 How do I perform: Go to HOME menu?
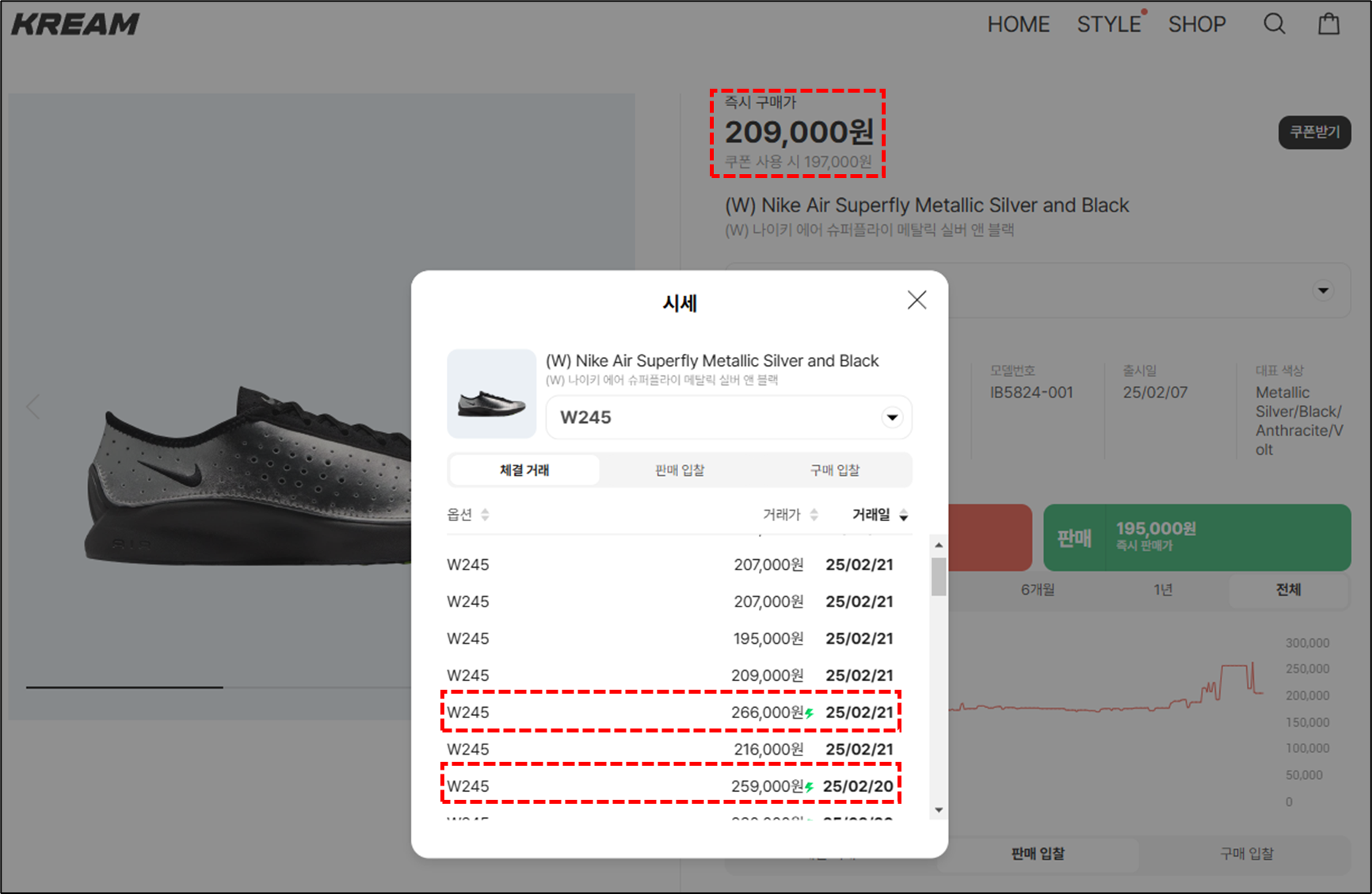click(x=1019, y=25)
